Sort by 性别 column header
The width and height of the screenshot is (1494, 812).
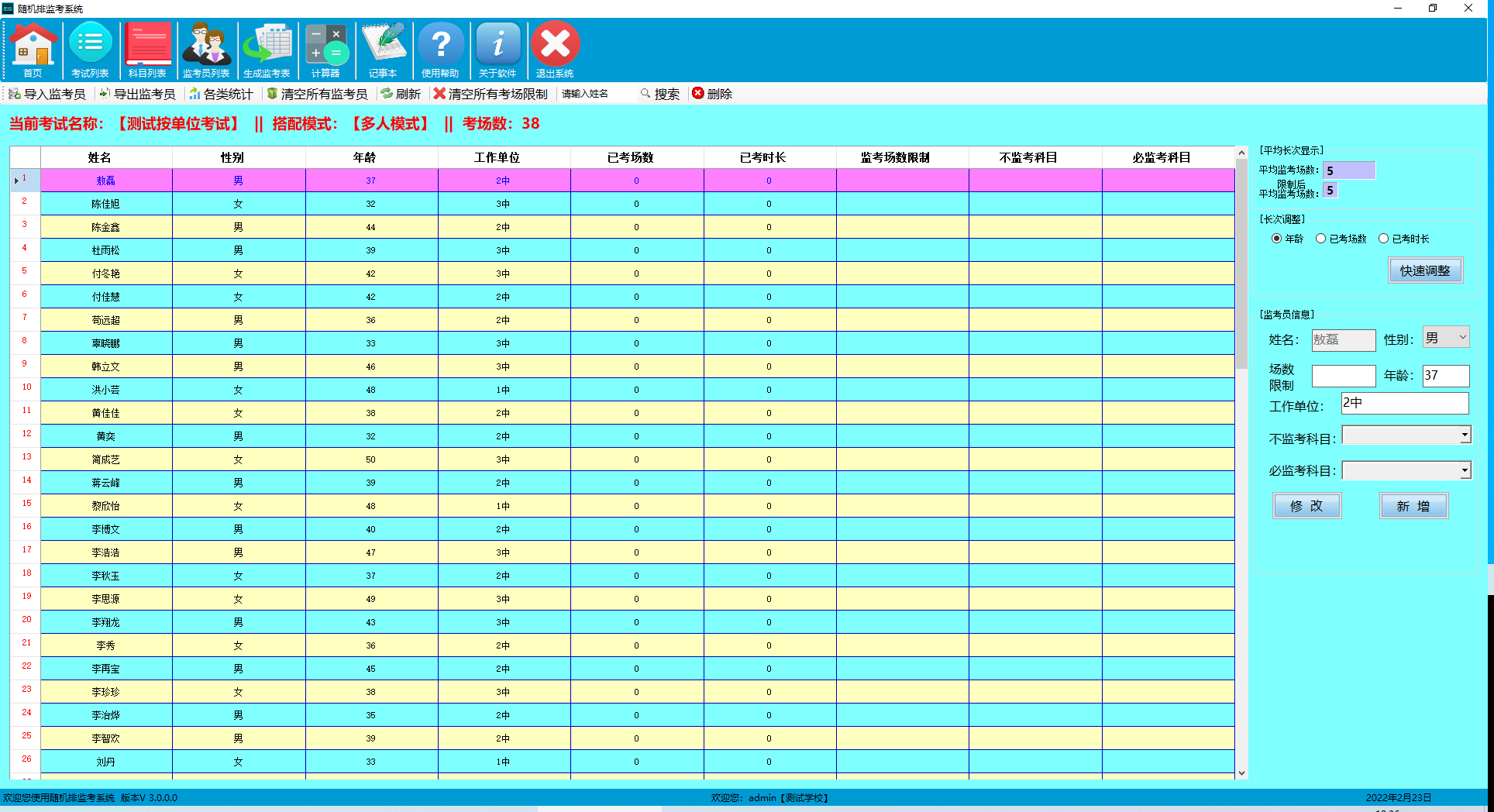click(x=239, y=157)
